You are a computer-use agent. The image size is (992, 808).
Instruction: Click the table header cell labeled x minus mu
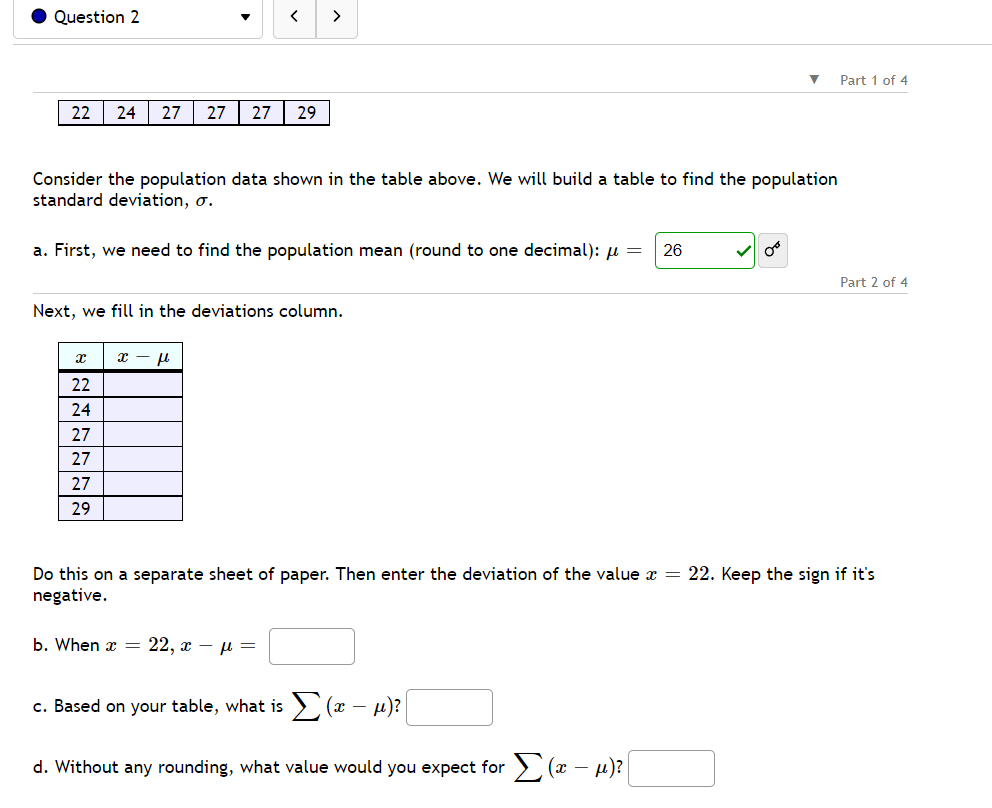(x=141, y=358)
